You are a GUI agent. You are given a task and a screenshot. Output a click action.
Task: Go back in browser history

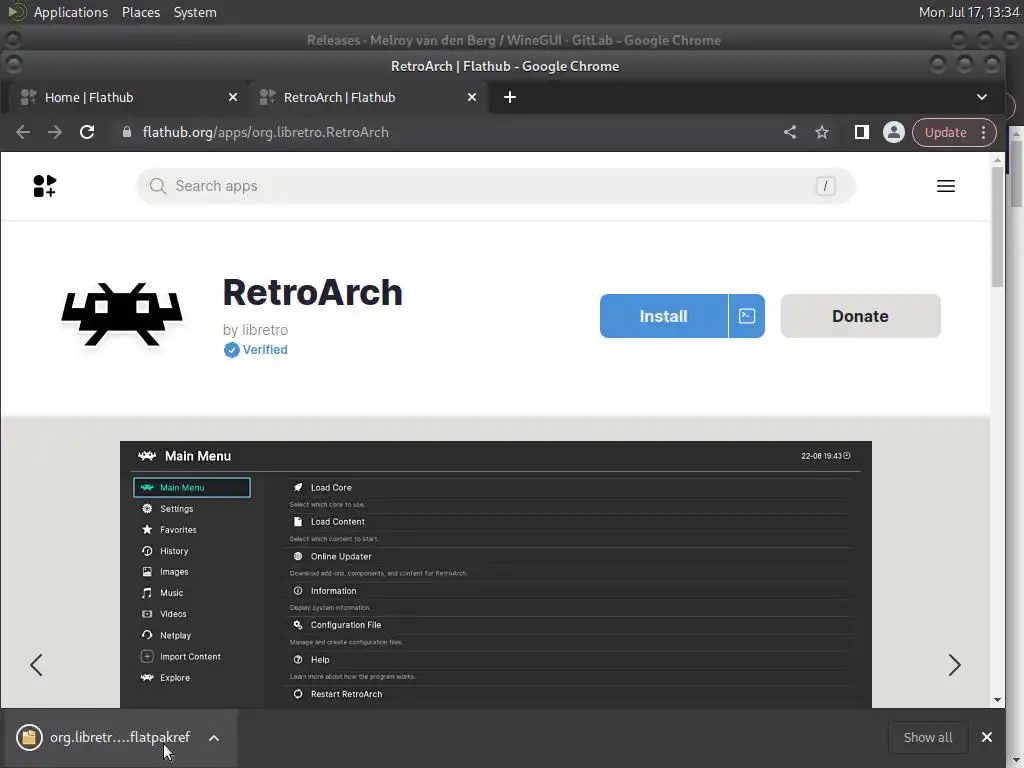(x=23, y=133)
